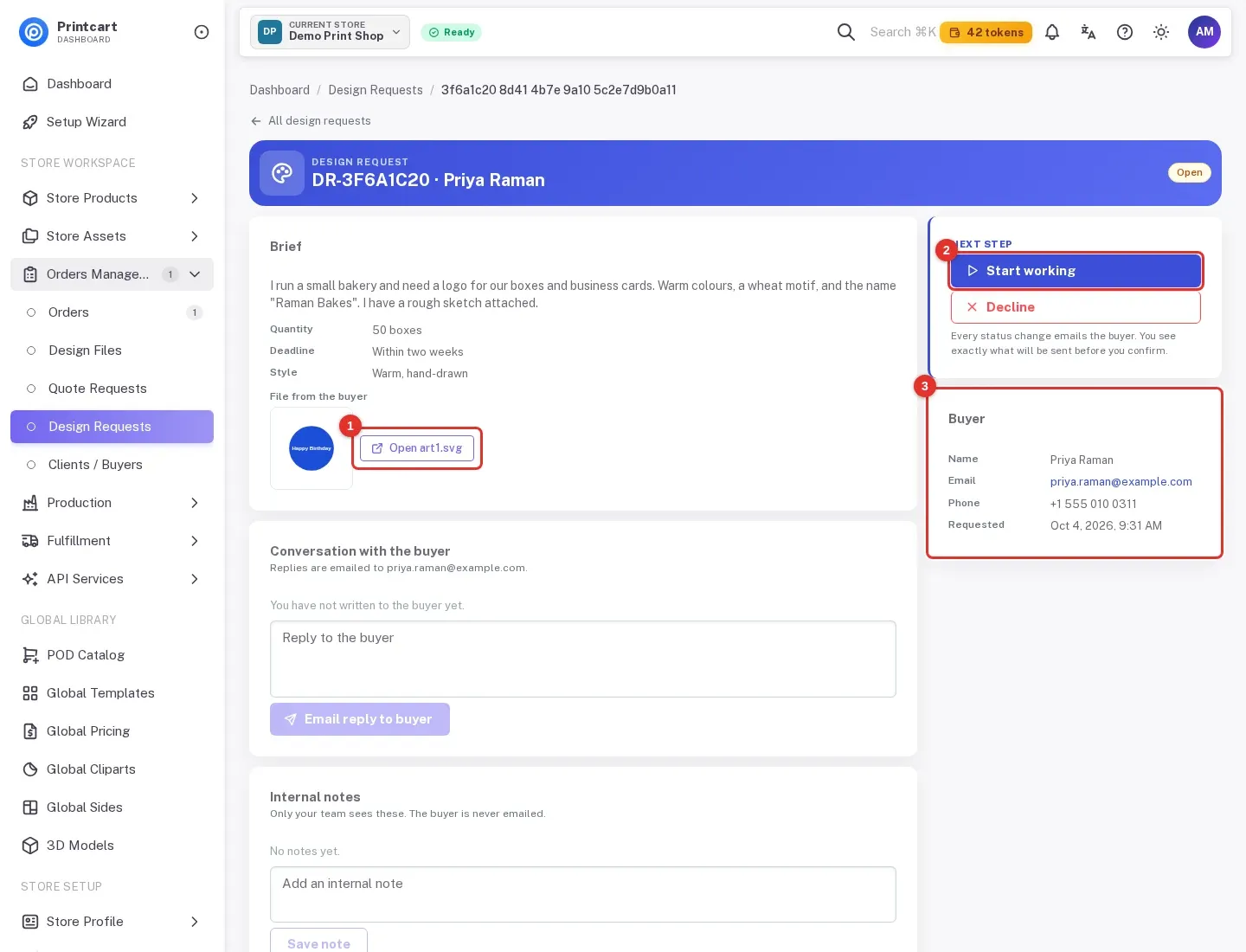
Task: Expand the Production menu chevron
Action: click(x=195, y=503)
